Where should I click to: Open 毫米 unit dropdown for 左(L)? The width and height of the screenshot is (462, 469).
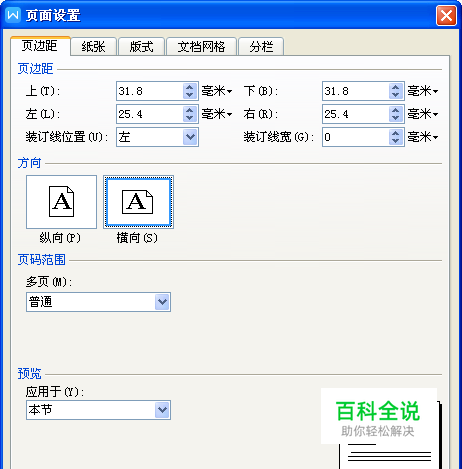217,114
